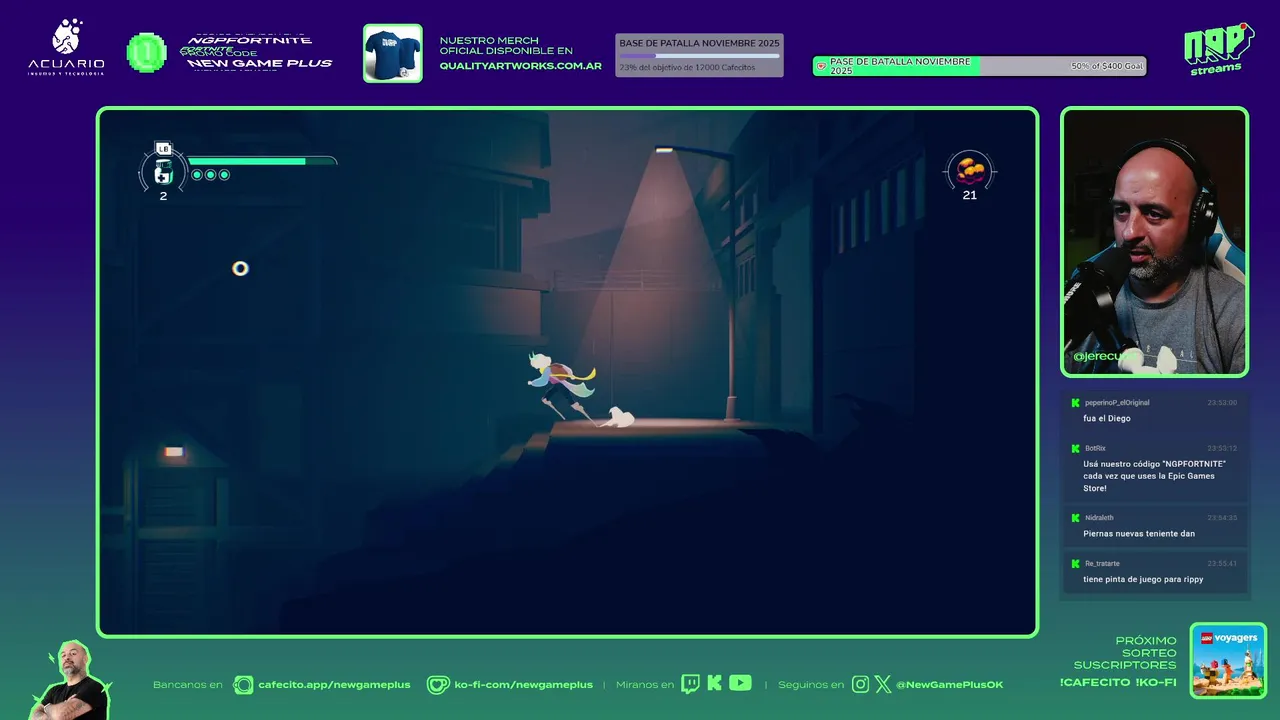Image resolution: width=1280 pixels, height=720 pixels.
Task: Click the @jerecuzz handle on webcam
Action: 1104,356
